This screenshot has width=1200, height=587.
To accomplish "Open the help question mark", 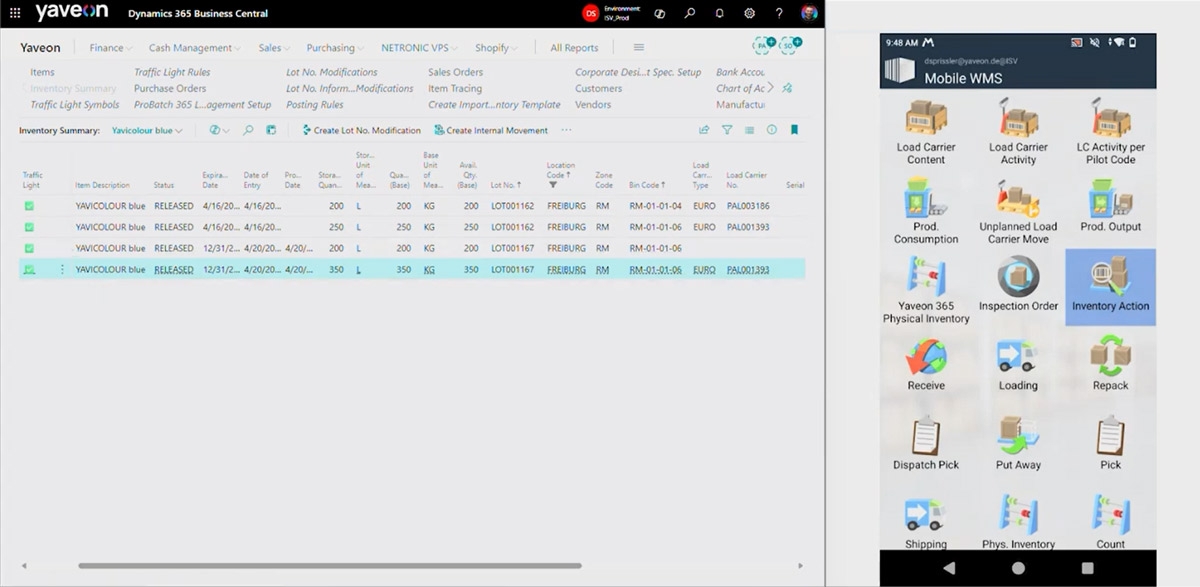I will click(779, 13).
